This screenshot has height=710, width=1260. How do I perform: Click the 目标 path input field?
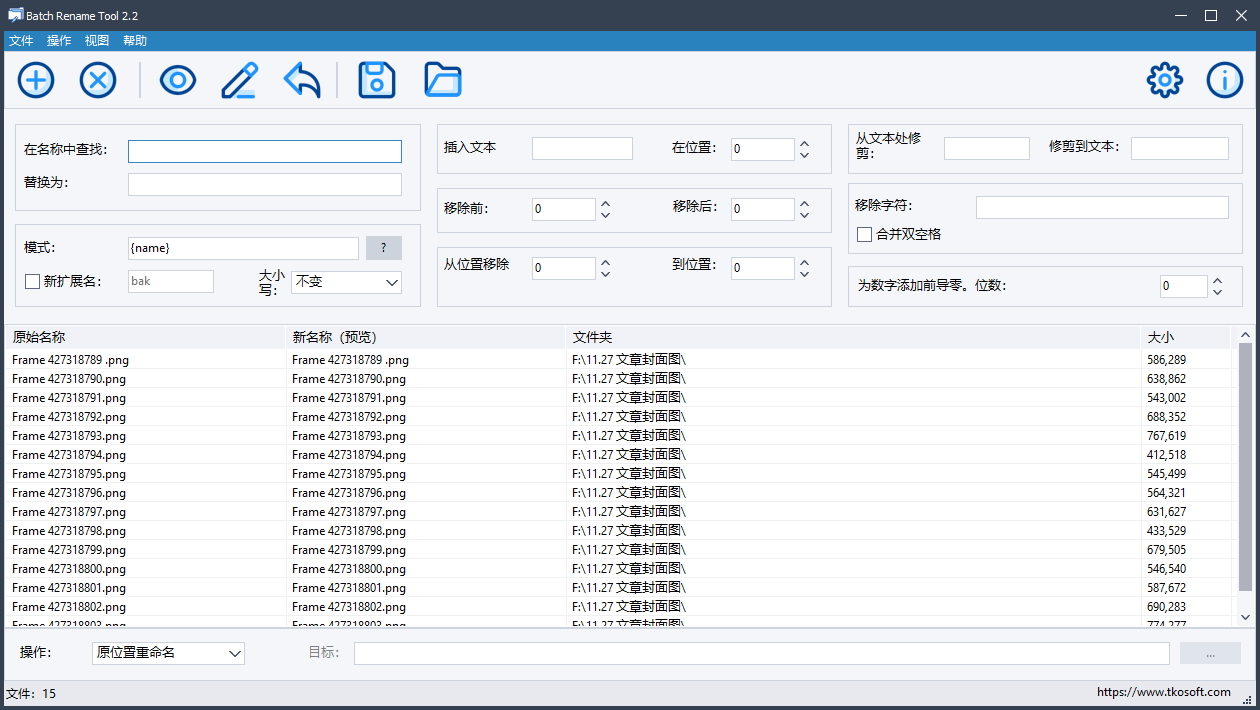pos(762,653)
